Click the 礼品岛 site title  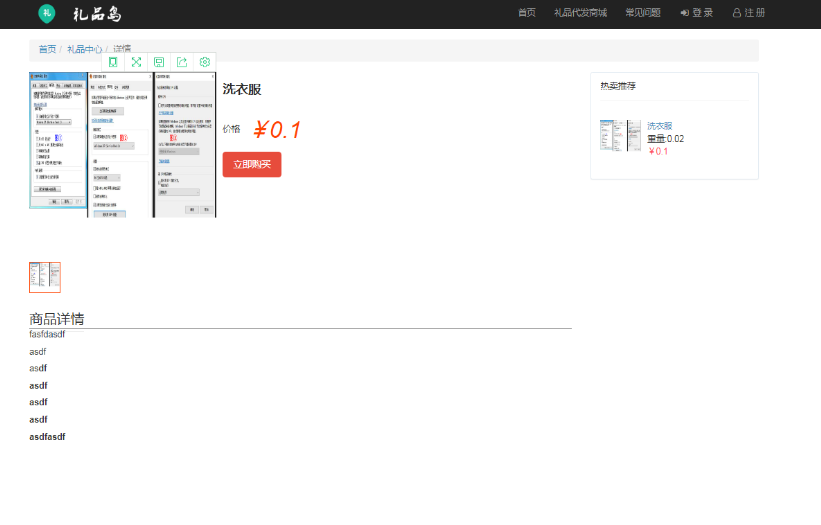tap(97, 14)
